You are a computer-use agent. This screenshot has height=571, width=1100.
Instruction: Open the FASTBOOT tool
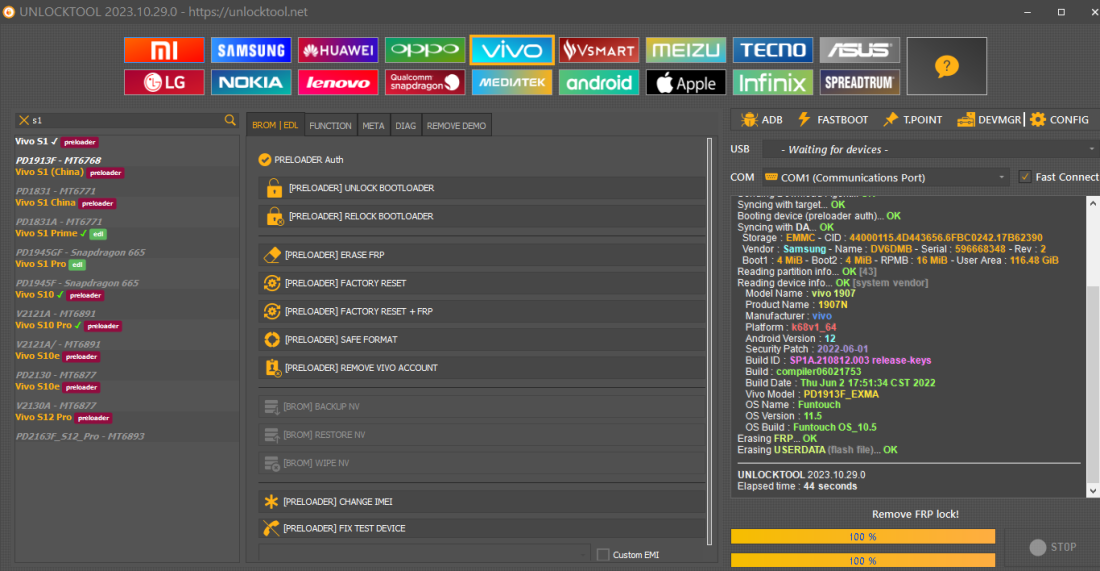(833, 120)
